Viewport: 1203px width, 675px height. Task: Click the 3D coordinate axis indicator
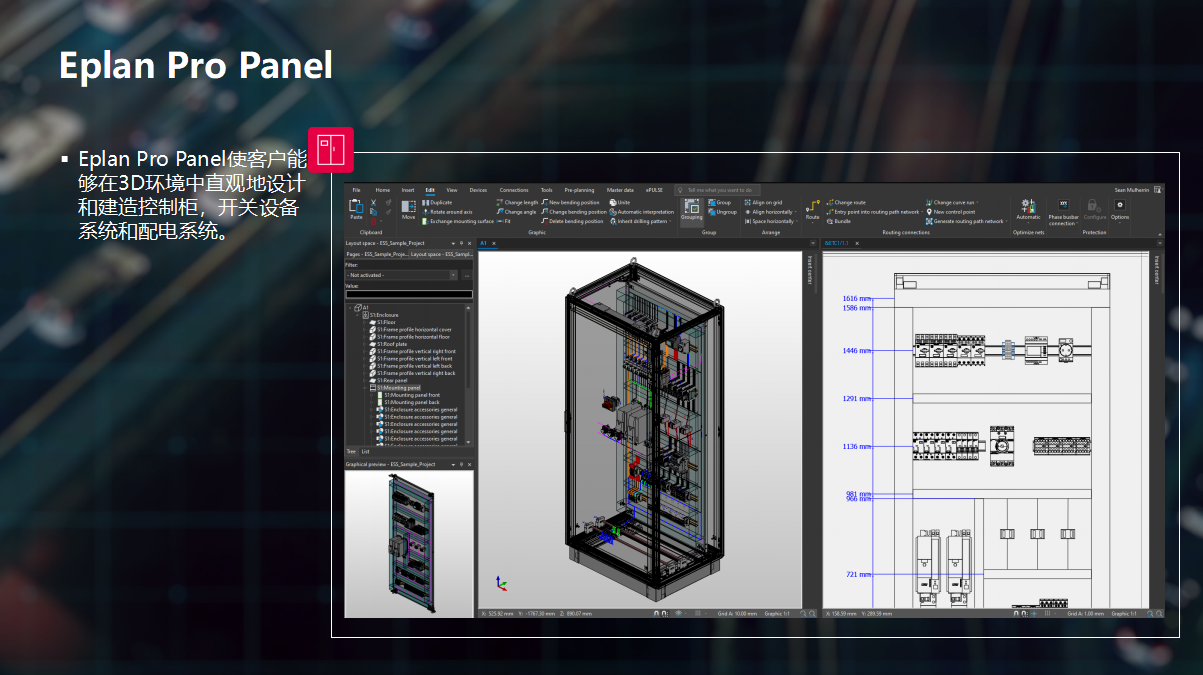tap(501, 583)
